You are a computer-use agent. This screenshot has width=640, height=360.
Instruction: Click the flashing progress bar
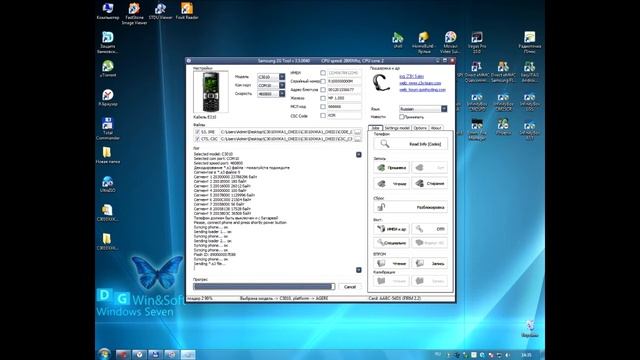point(264,287)
